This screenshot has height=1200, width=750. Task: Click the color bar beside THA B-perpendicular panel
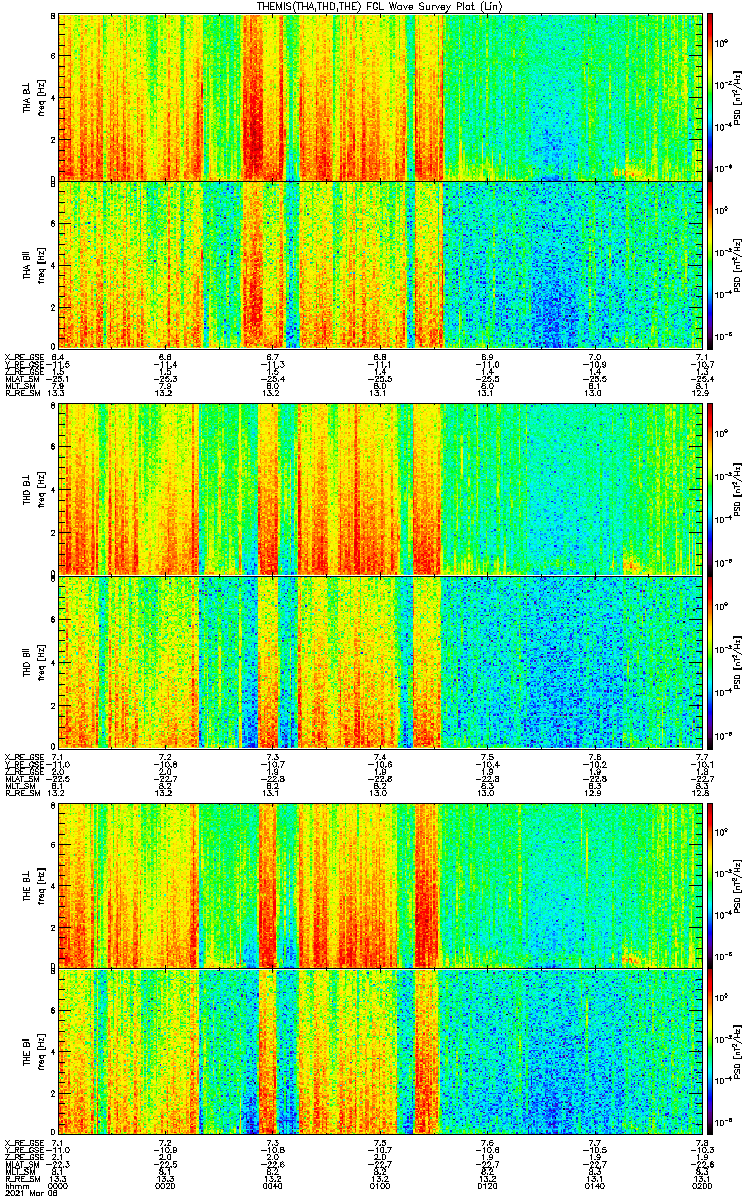(710, 96)
